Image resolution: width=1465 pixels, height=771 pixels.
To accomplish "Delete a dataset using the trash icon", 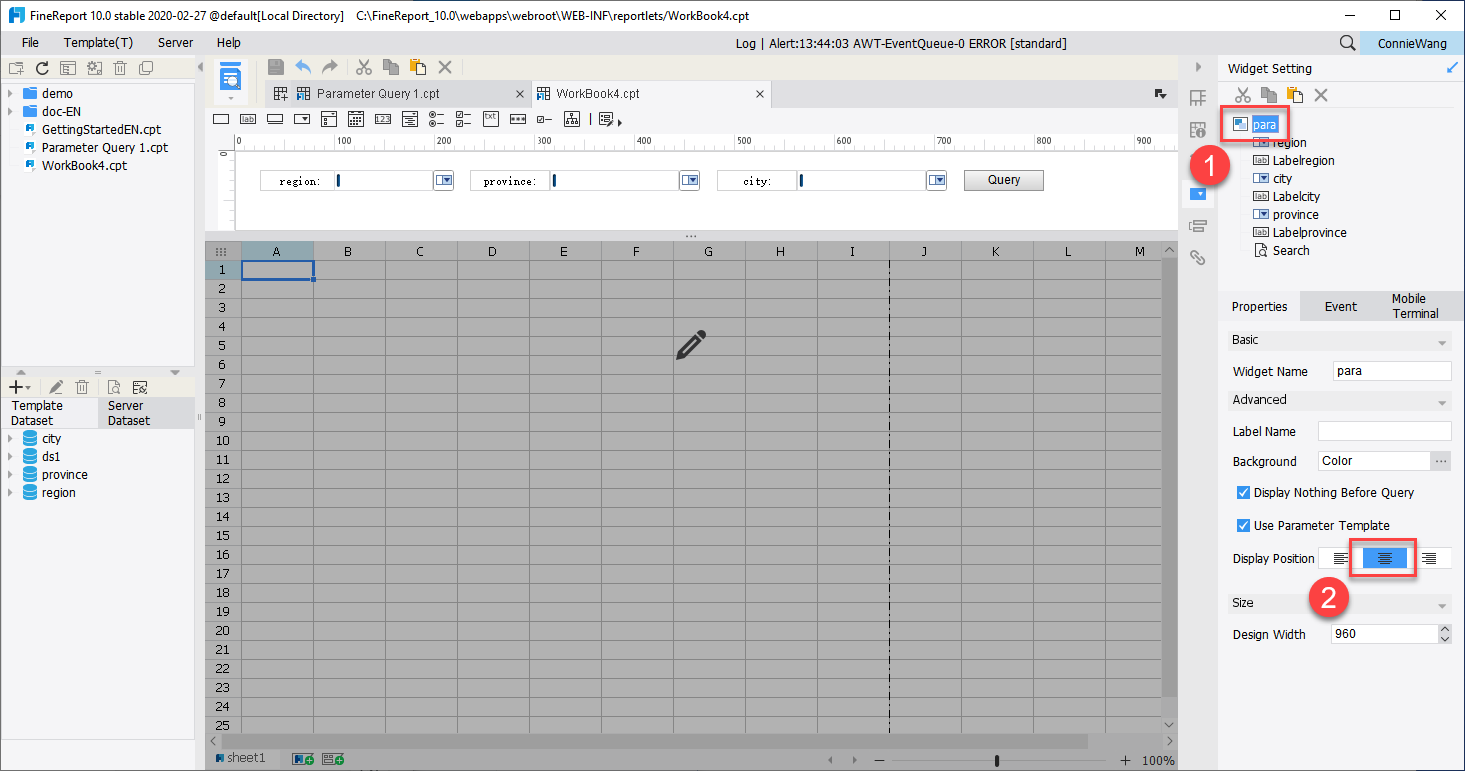I will pos(82,387).
